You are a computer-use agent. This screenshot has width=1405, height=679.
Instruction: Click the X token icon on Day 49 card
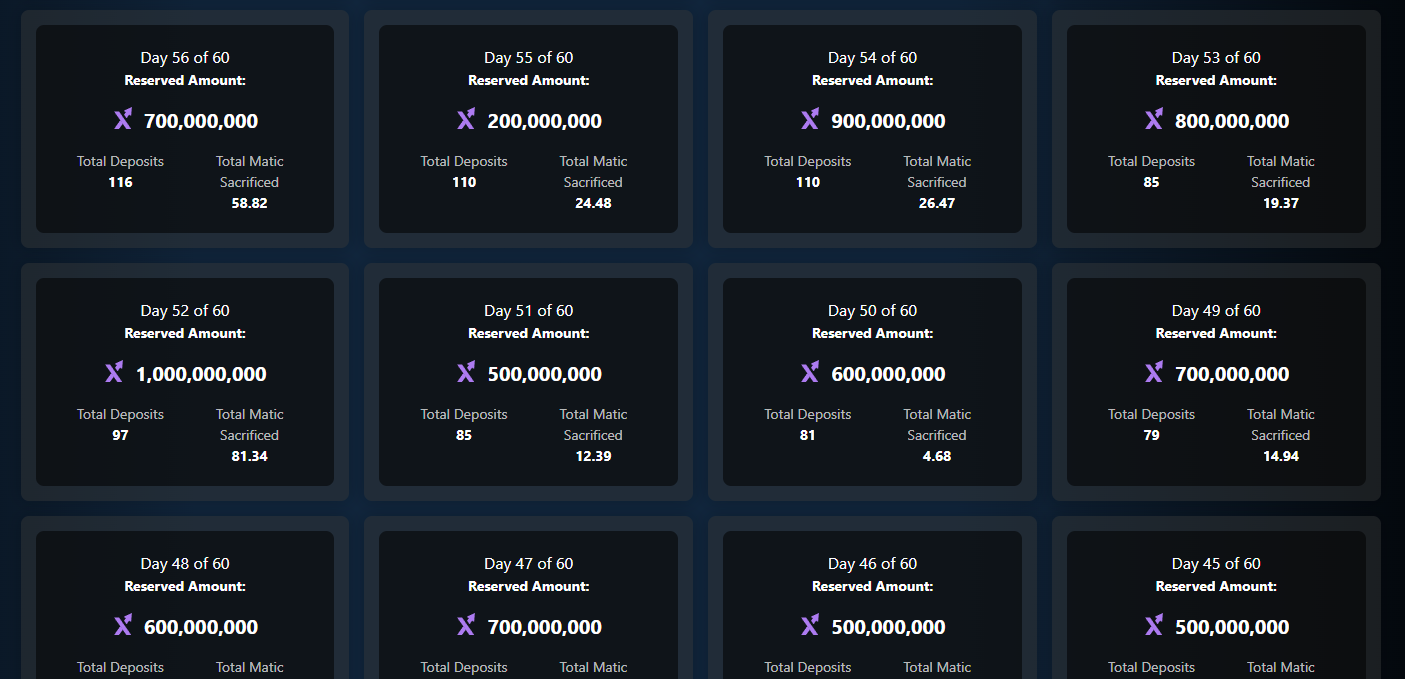point(1154,373)
